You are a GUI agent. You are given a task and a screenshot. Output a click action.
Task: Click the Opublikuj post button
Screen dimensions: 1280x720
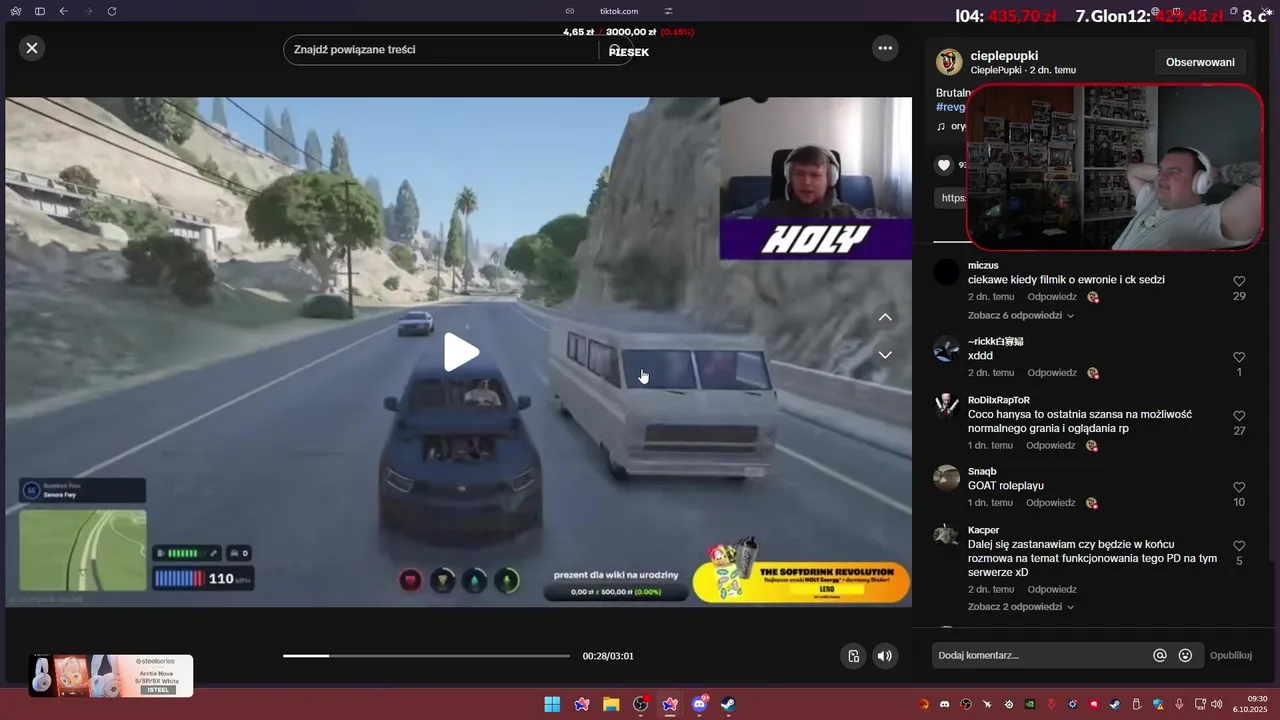click(1231, 656)
